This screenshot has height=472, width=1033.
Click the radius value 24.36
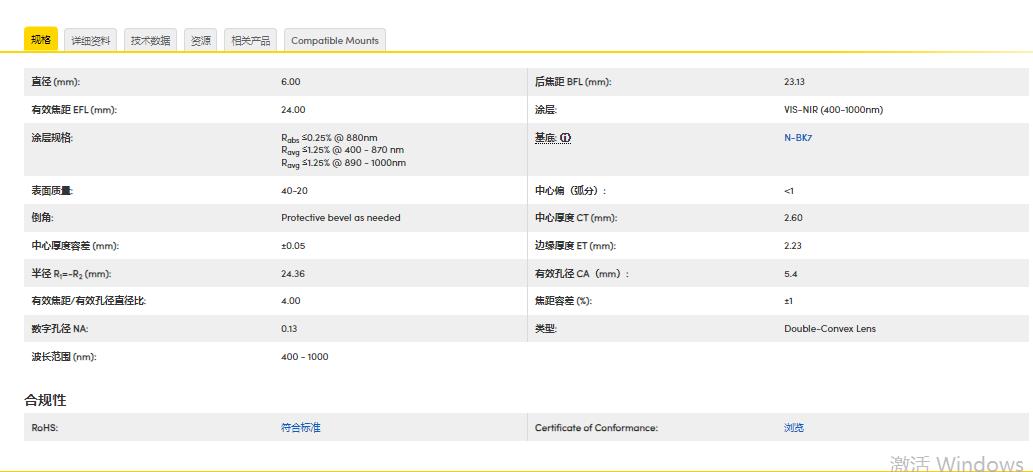(x=293, y=273)
